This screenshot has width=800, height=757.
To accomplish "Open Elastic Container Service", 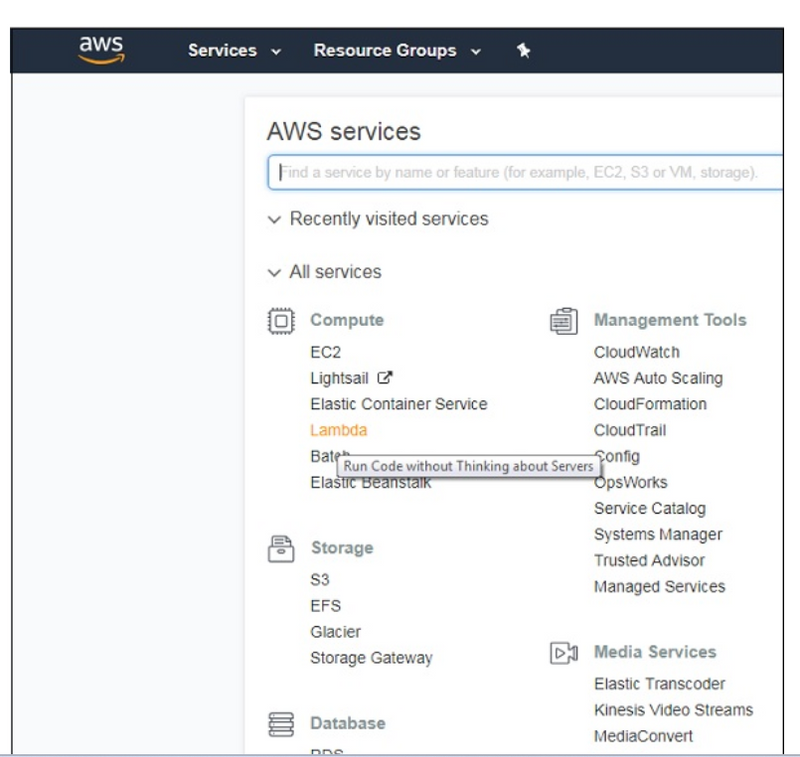I will 398,404.
